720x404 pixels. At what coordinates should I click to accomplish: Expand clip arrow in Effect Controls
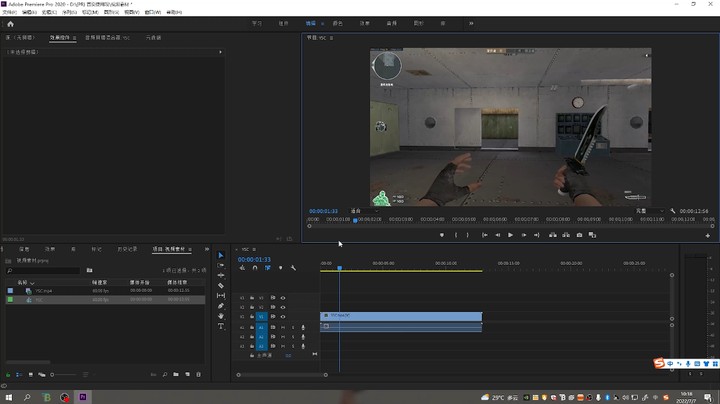(220, 52)
